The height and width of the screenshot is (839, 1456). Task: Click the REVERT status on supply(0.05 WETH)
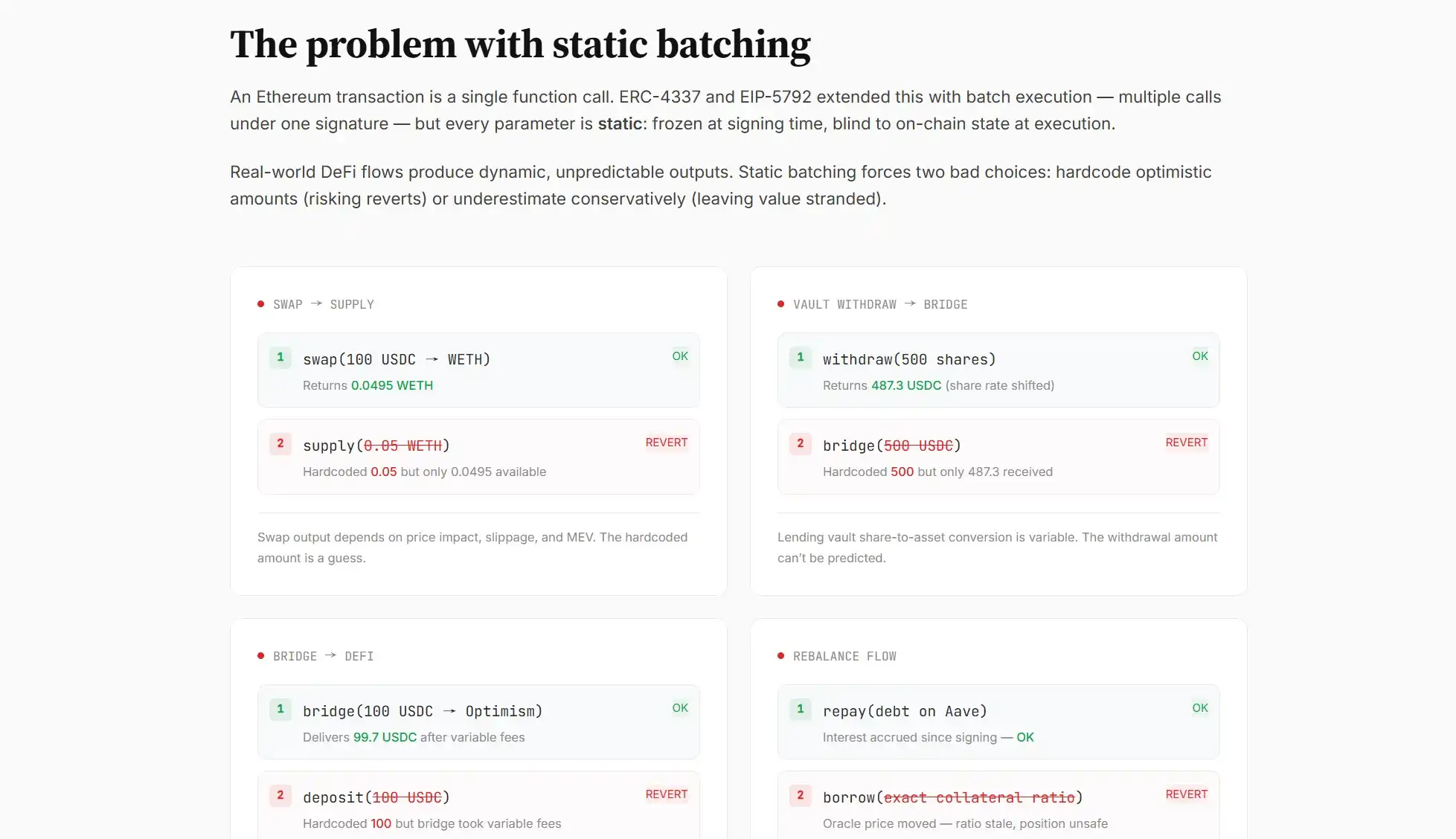(666, 443)
